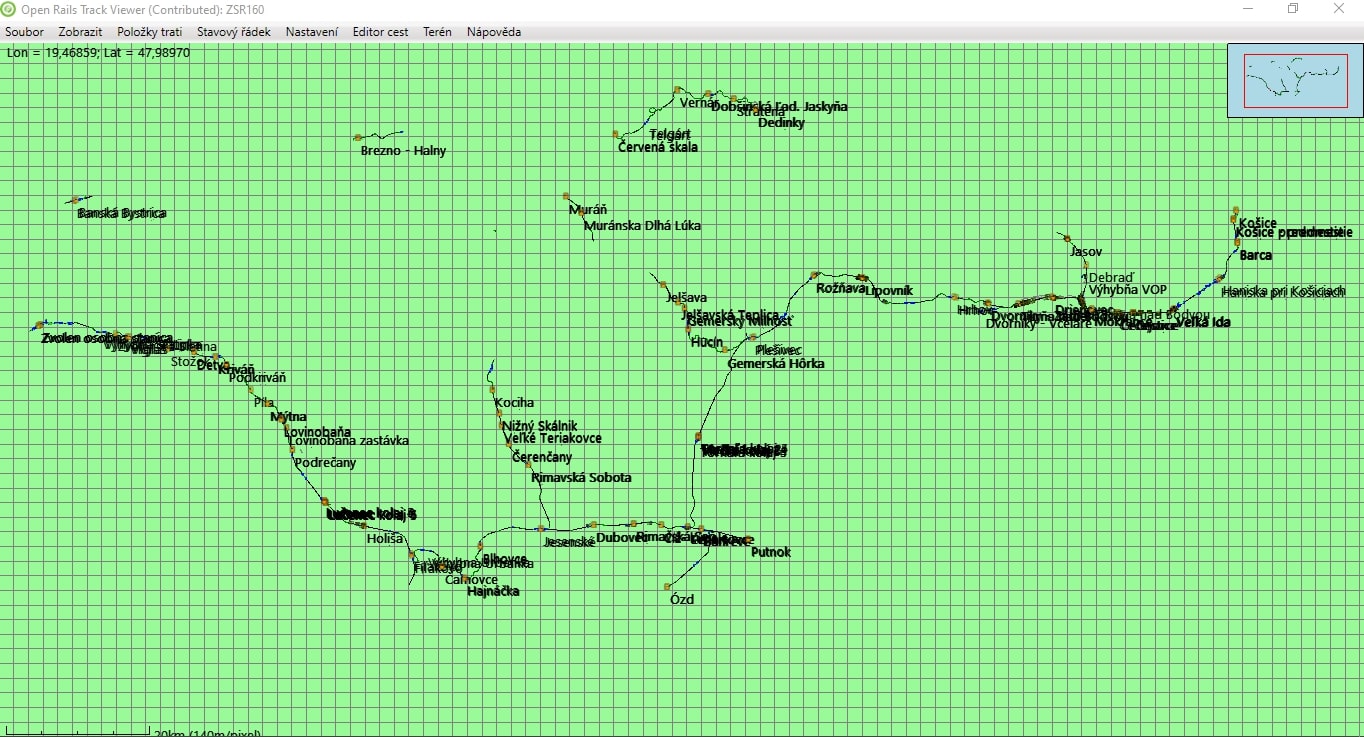Click the overview minimap thumbnail
The width and height of the screenshot is (1364, 737).
point(1295,81)
